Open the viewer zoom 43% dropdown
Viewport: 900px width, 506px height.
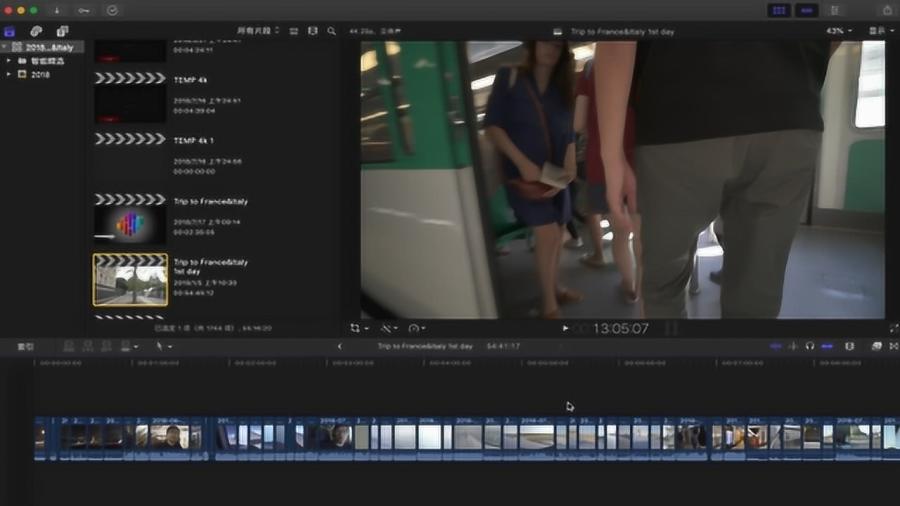pos(839,31)
